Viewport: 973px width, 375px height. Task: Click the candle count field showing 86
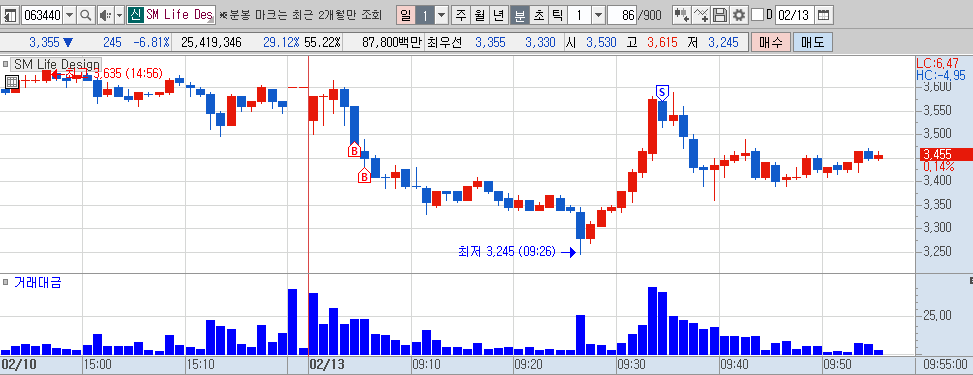[625, 14]
